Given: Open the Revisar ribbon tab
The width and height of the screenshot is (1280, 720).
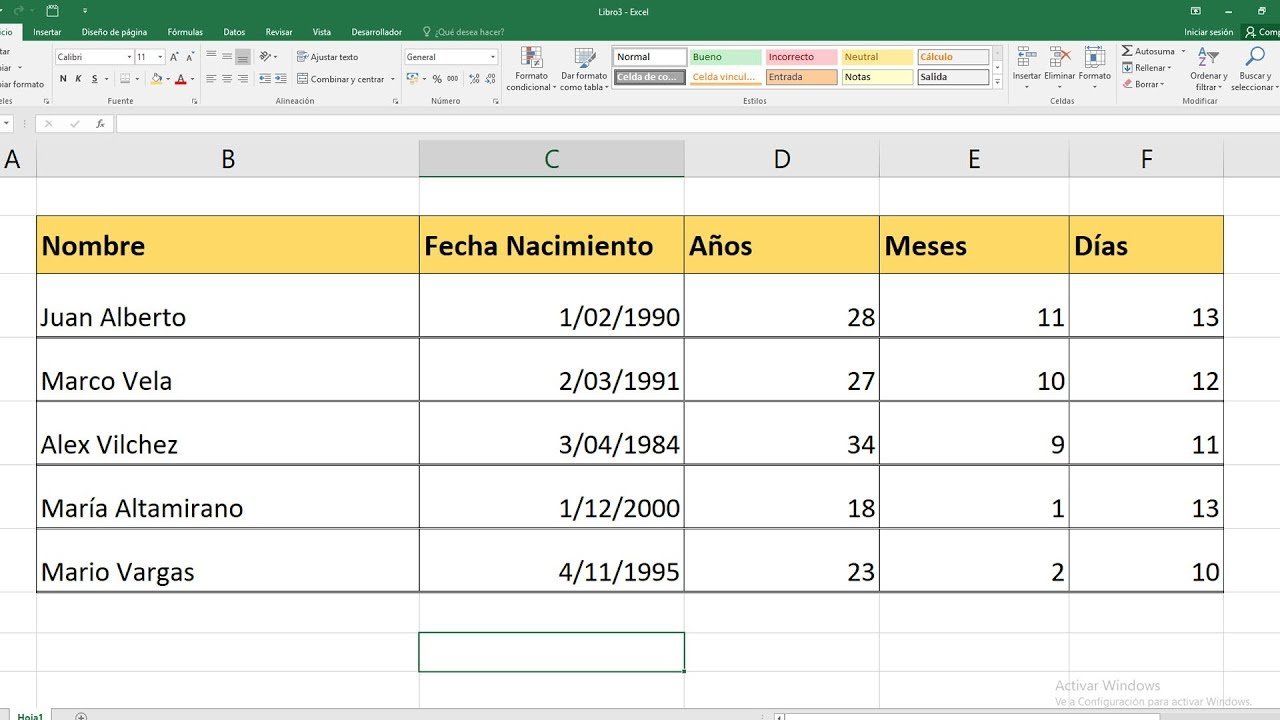Looking at the screenshot, I should 278,31.
